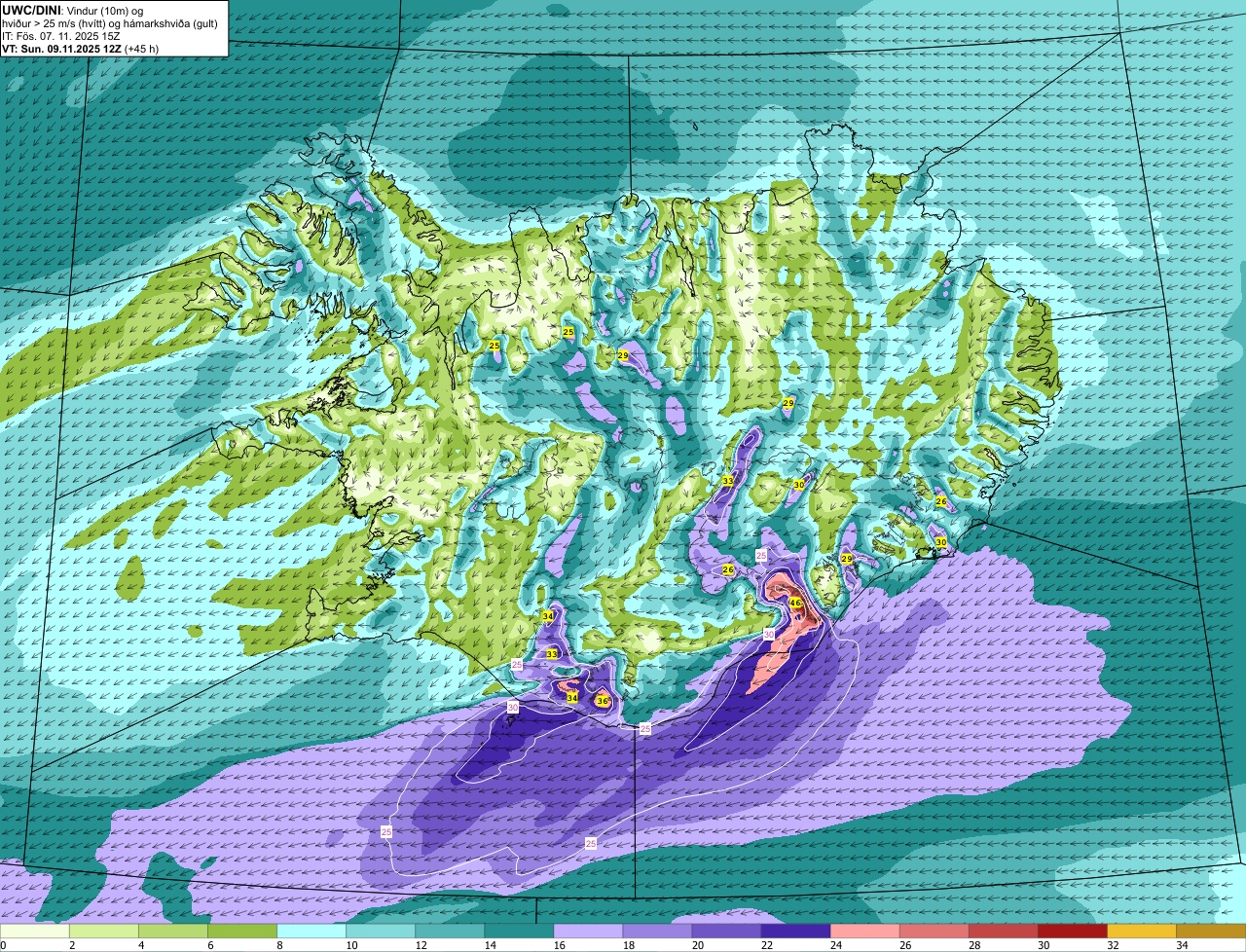The width and height of the screenshot is (1246, 952).
Task: Pick the dark teal 14–16 legend segment
Action: 519,931
